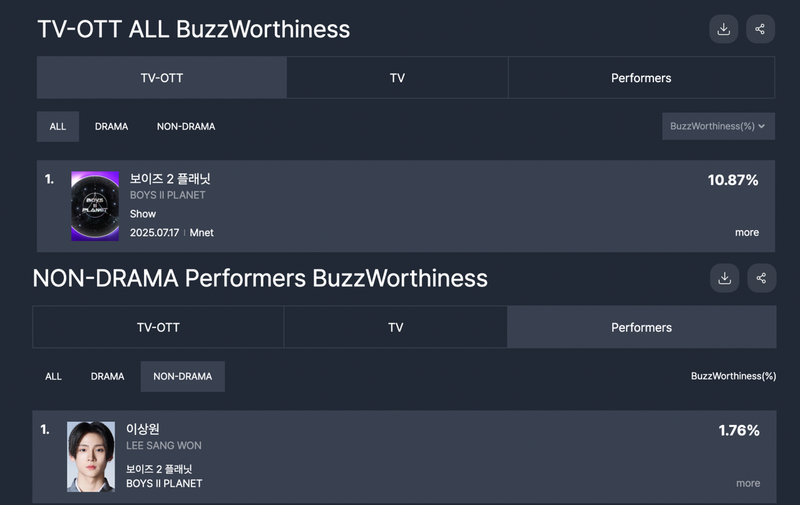Open Performers tab in top section

pos(641,78)
